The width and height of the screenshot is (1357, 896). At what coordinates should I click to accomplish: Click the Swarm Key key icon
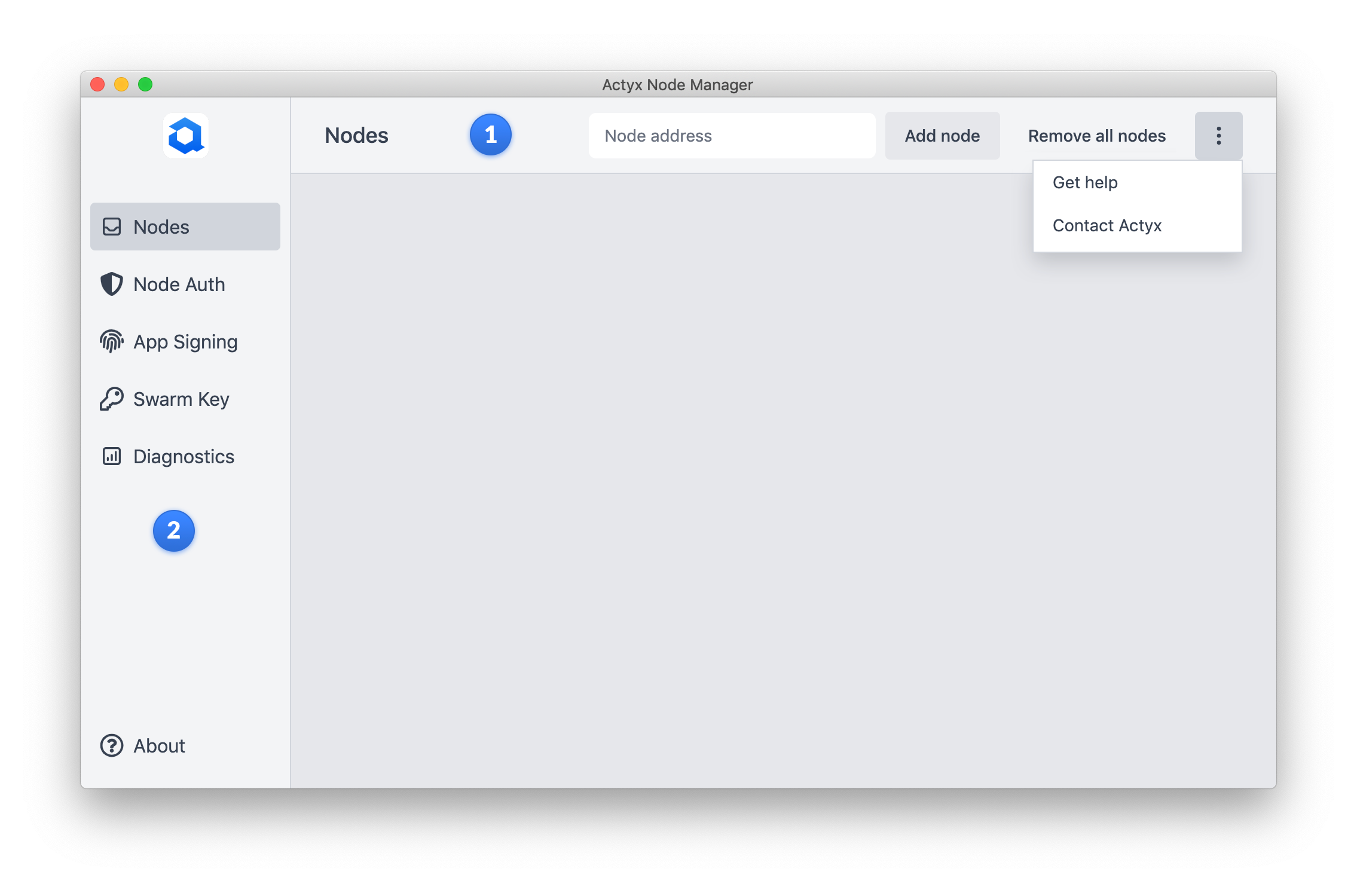[x=112, y=399]
